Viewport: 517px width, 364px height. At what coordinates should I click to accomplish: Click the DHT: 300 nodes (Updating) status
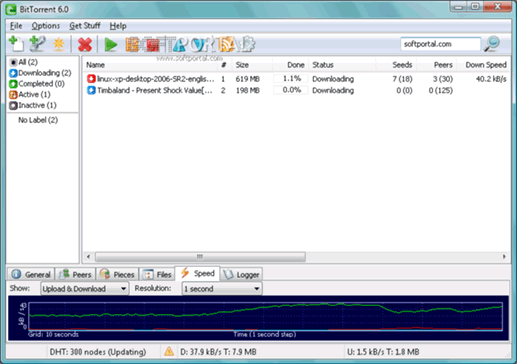click(x=98, y=352)
